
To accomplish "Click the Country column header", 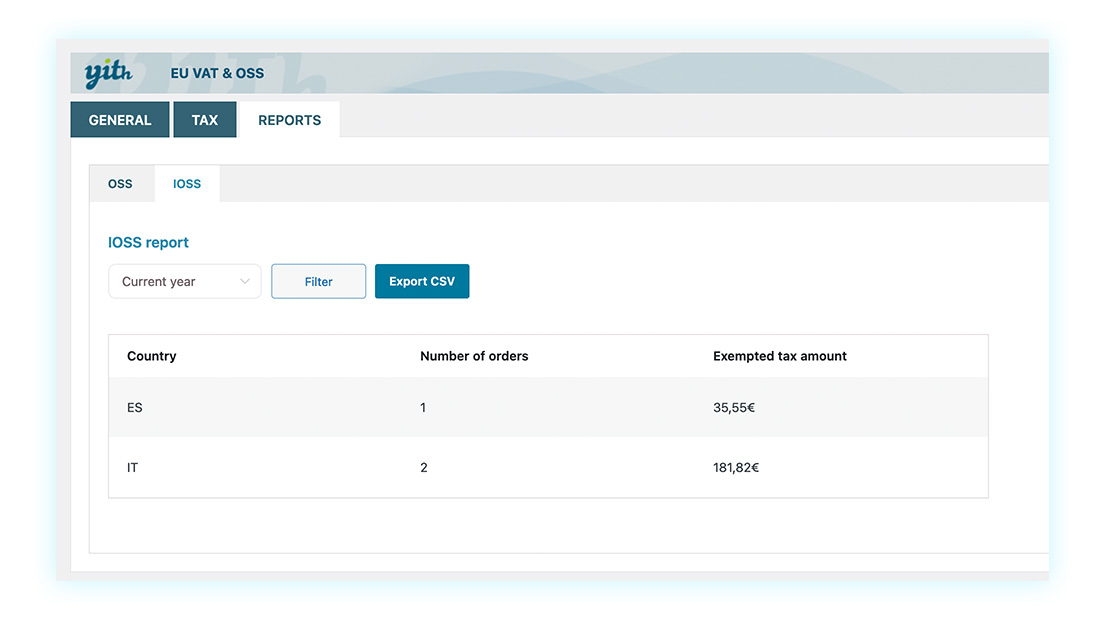I will point(152,356).
